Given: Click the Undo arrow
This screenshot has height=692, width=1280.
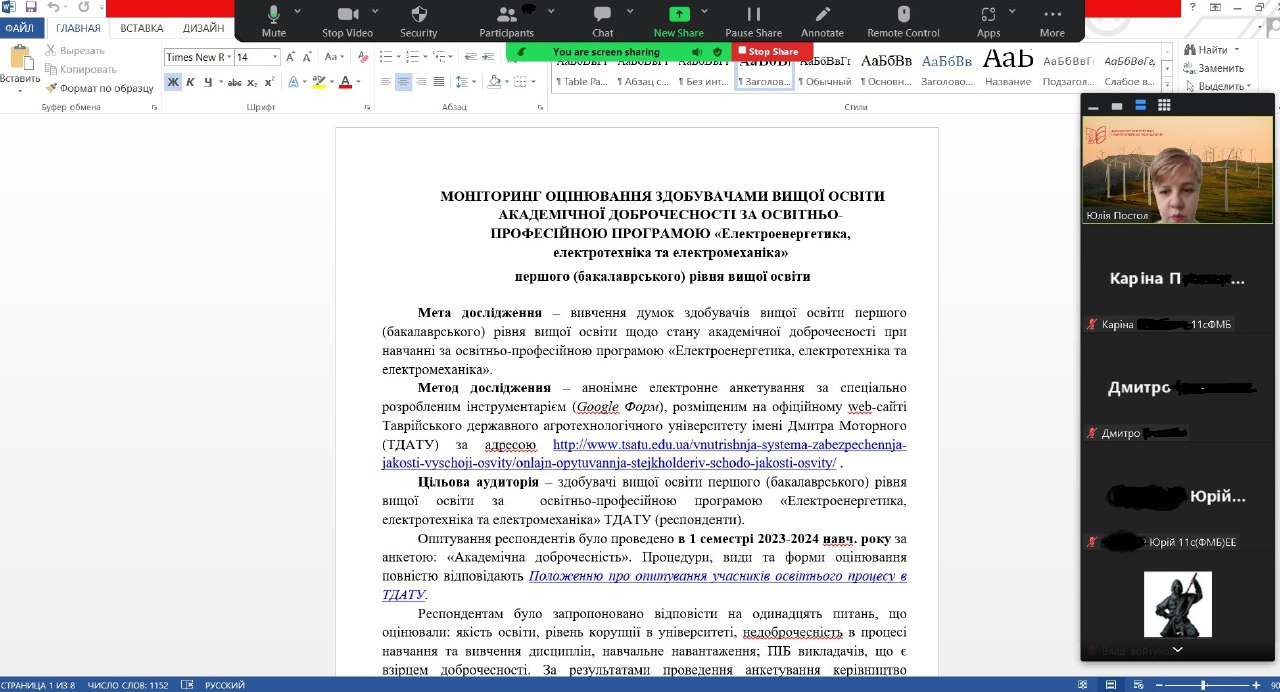Looking at the screenshot, I should 54,7.
